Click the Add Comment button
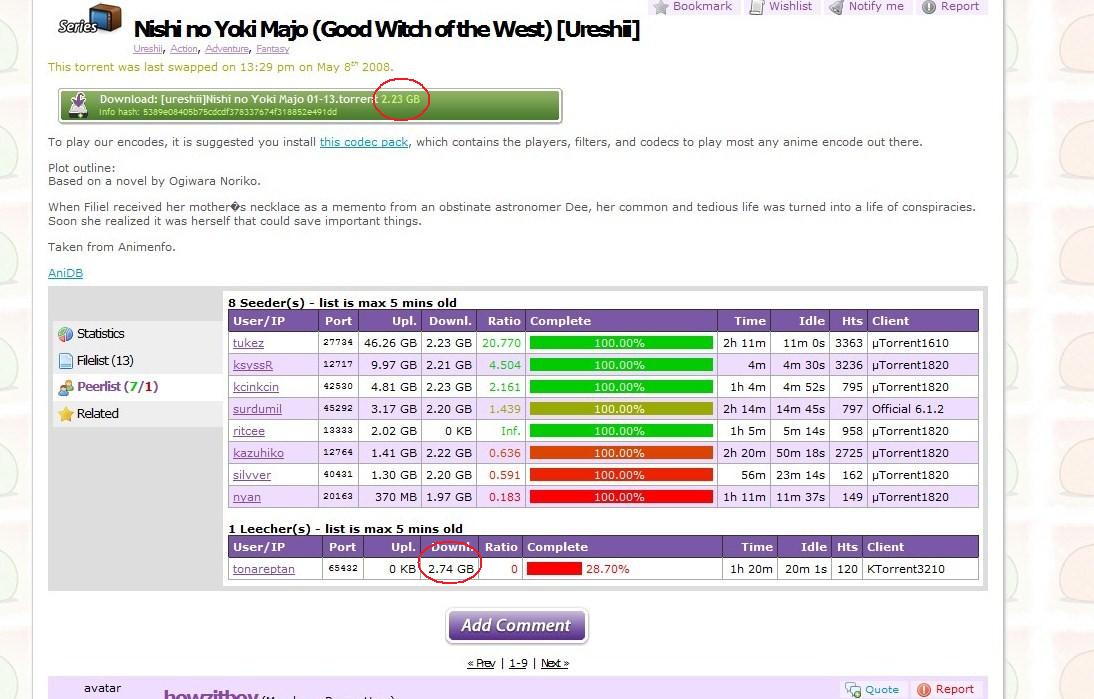The image size is (1094, 699). click(516, 626)
